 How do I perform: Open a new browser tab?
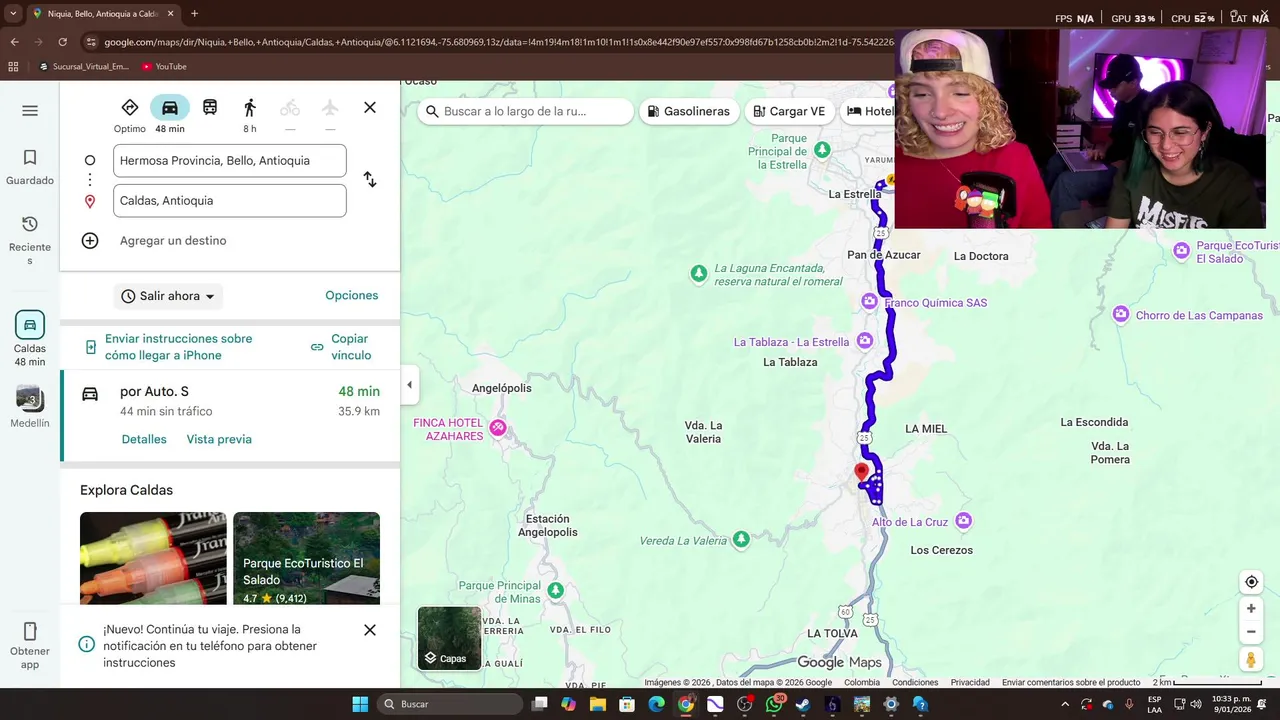[x=194, y=14]
